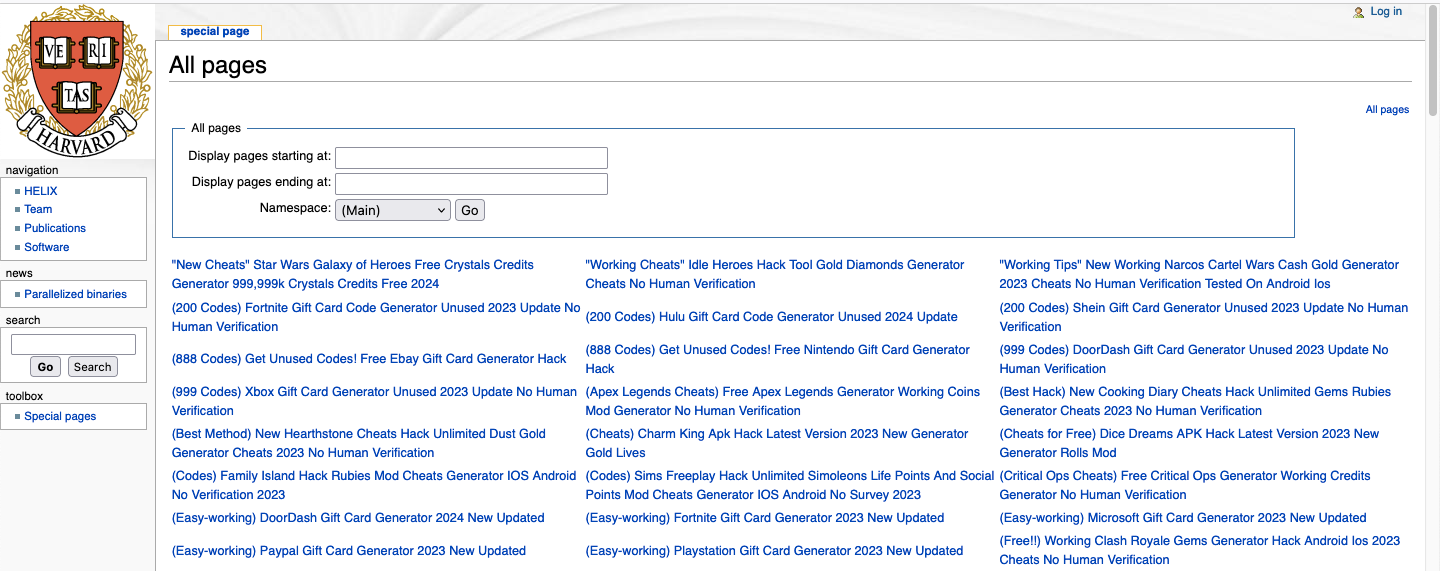Click the sidebar Search button
1440x571 pixels.
93,367
